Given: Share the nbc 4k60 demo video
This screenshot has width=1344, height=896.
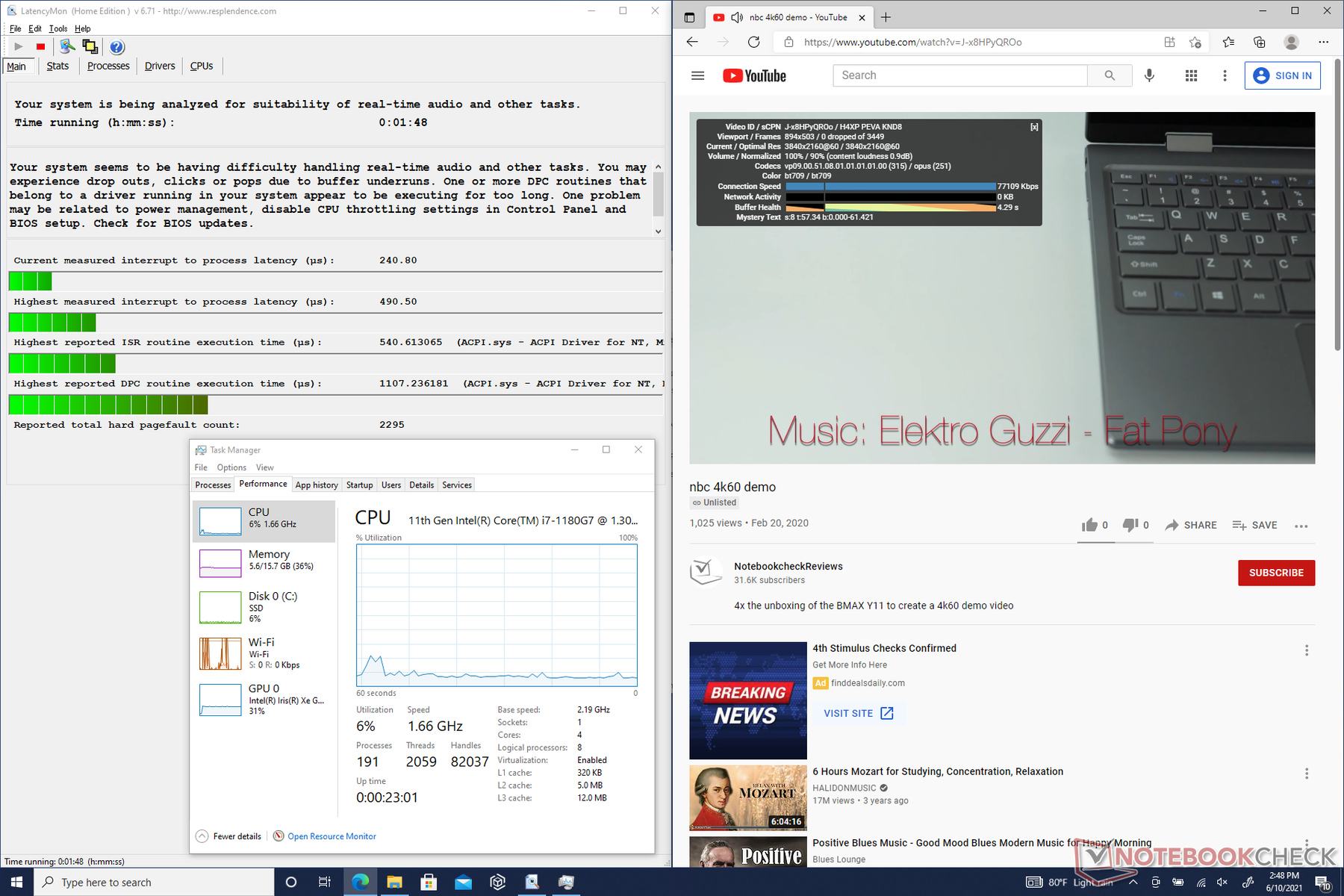Looking at the screenshot, I should tap(1191, 525).
